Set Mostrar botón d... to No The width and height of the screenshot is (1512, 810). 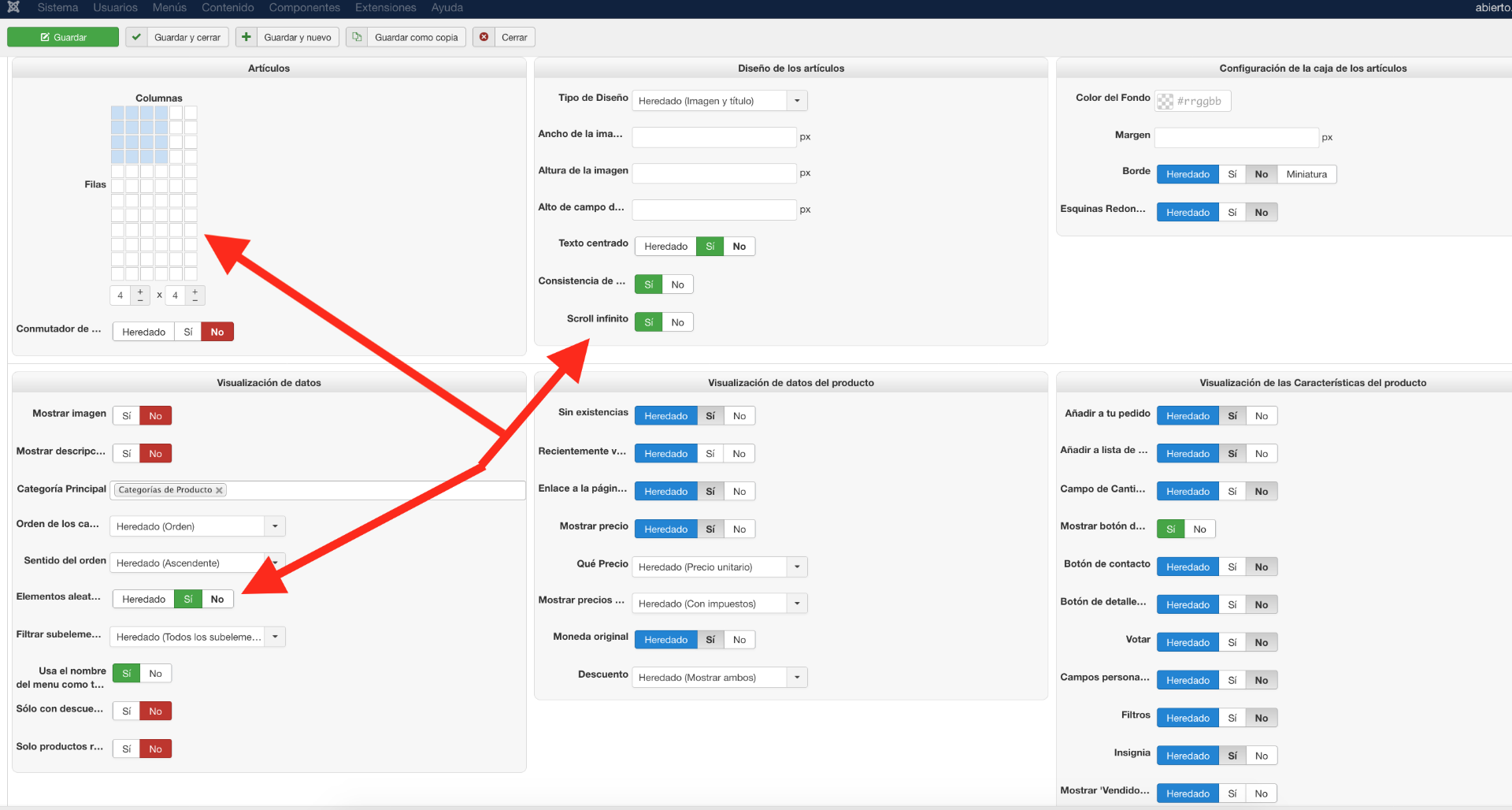coord(1199,529)
